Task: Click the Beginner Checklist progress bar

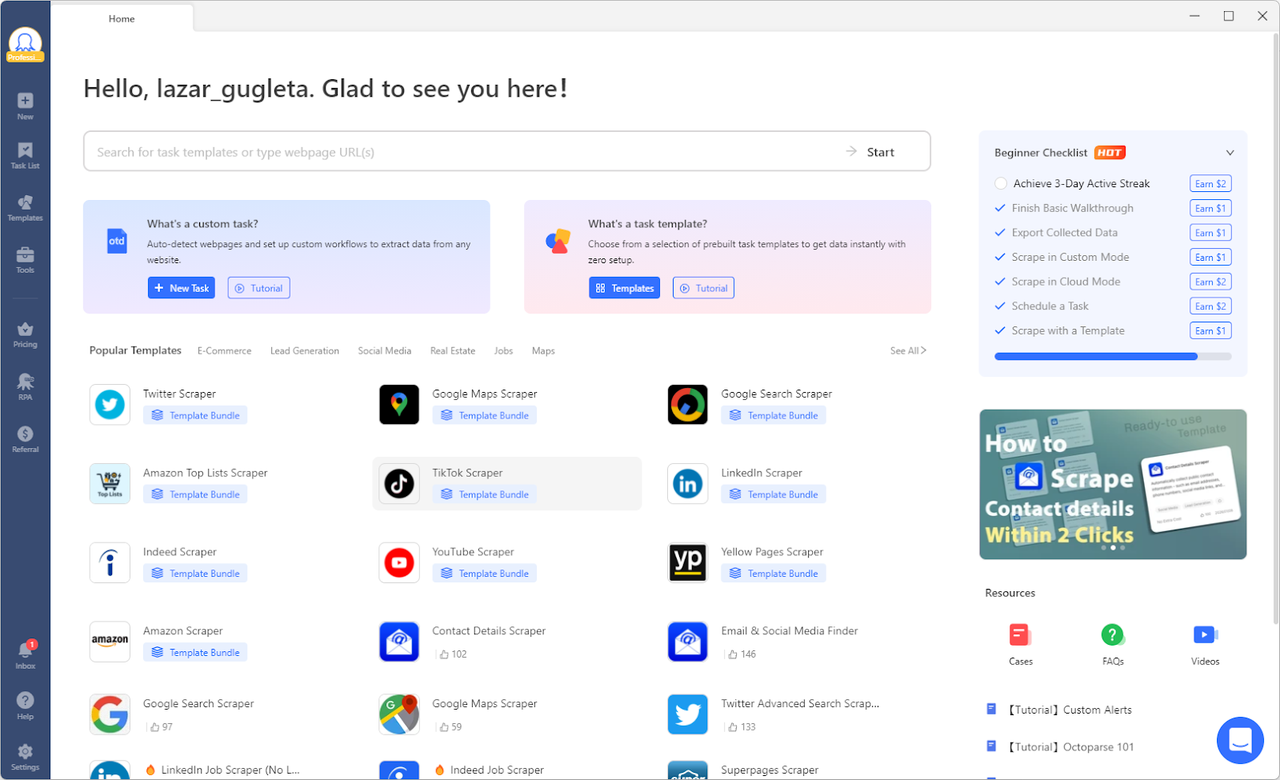Action: pos(1112,356)
